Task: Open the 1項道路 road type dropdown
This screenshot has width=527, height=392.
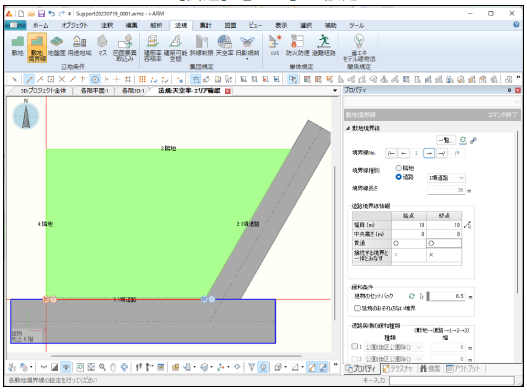Action: click(x=446, y=178)
